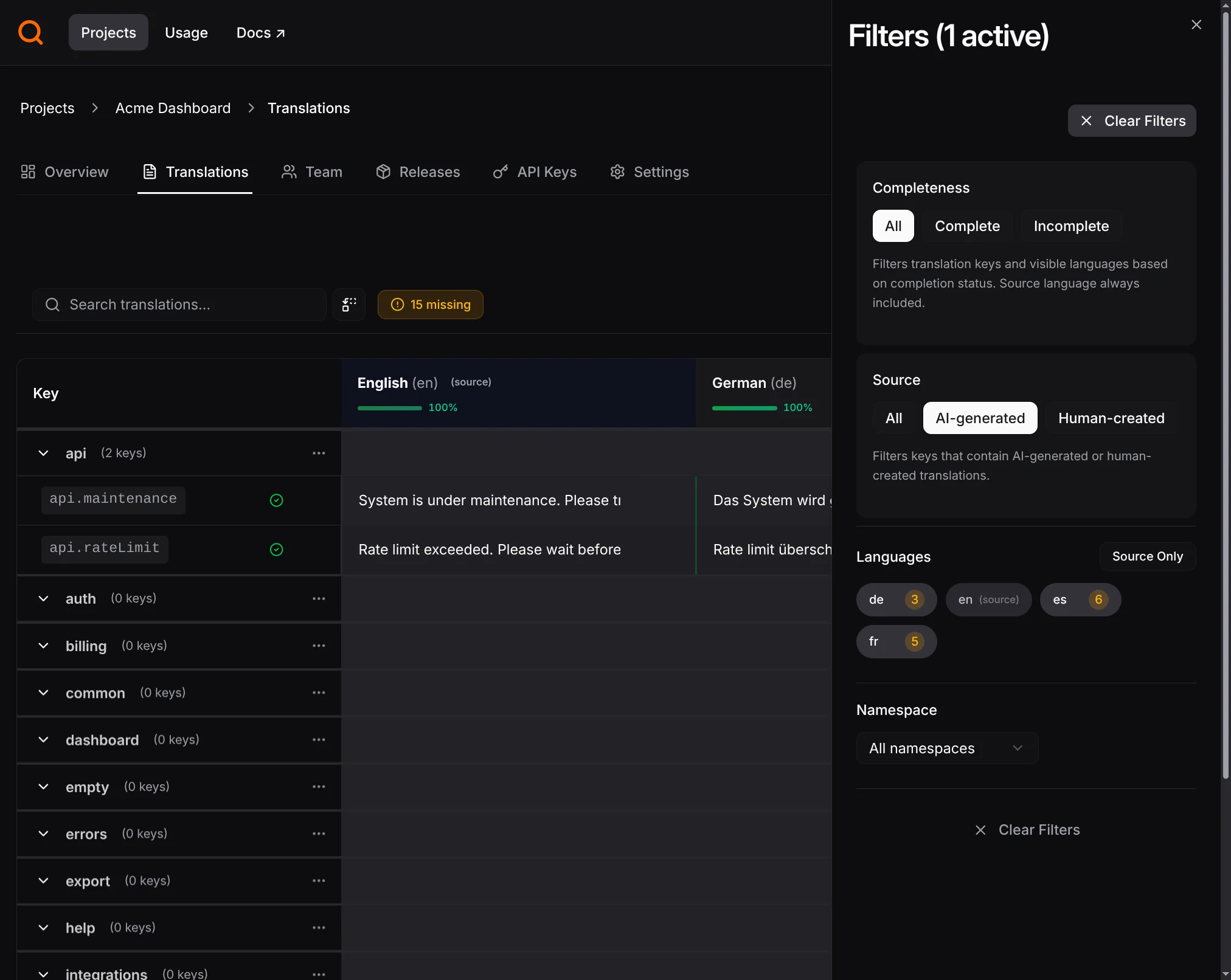Open the Docs external link

click(260, 32)
